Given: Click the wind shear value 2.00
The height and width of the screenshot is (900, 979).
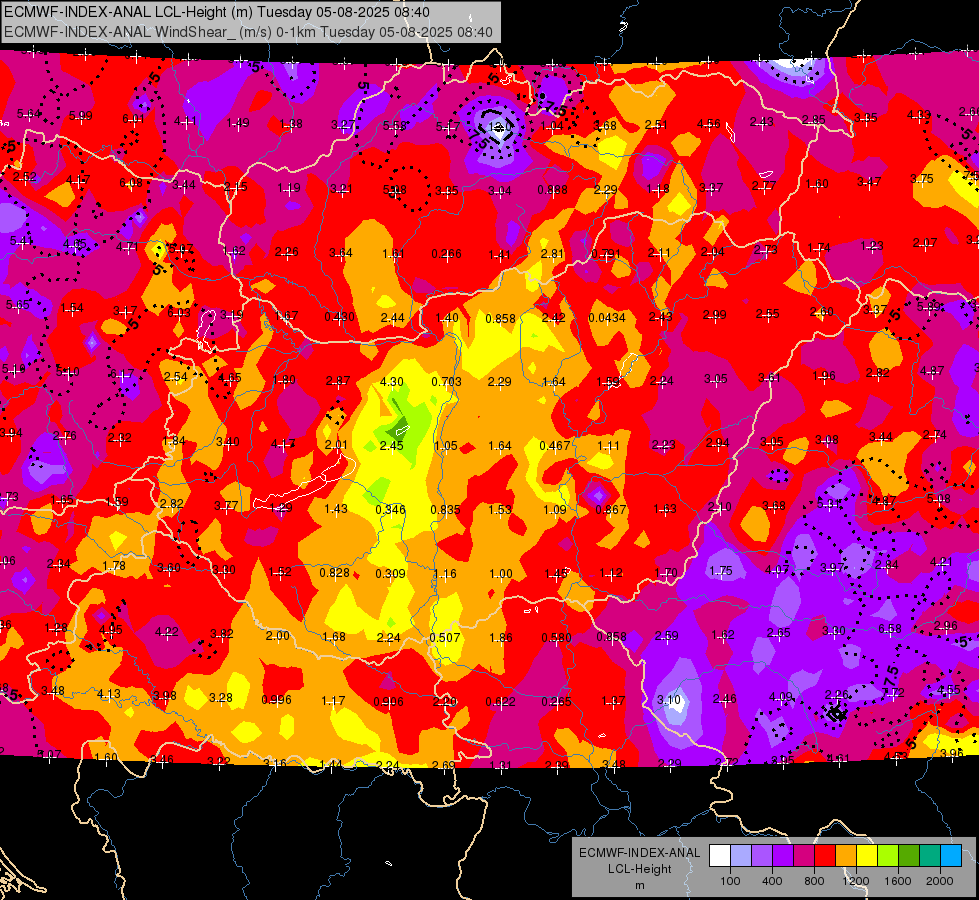Looking at the screenshot, I should coord(278,635).
